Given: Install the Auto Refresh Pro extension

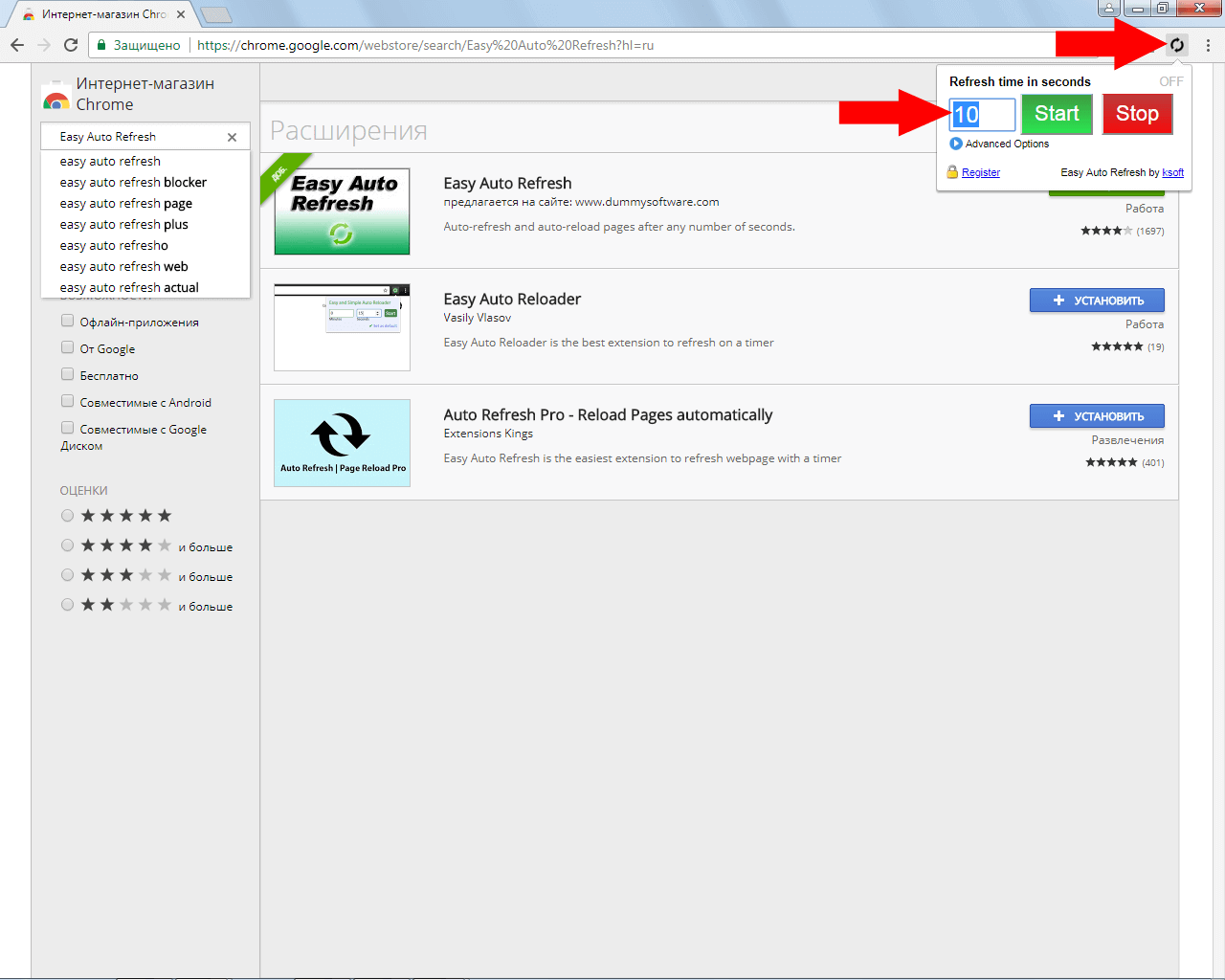Looking at the screenshot, I should (1097, 416).
